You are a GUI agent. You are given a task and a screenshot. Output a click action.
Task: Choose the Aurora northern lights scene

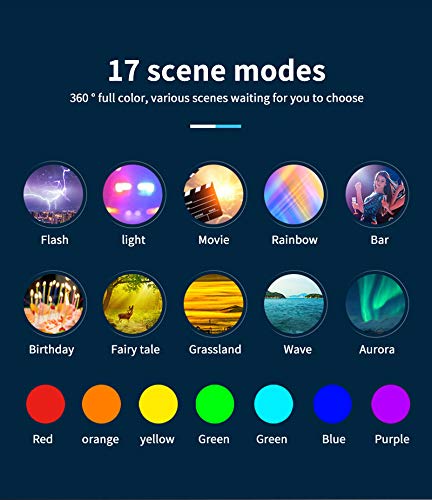pyautogui.click(x=376, y=304)
